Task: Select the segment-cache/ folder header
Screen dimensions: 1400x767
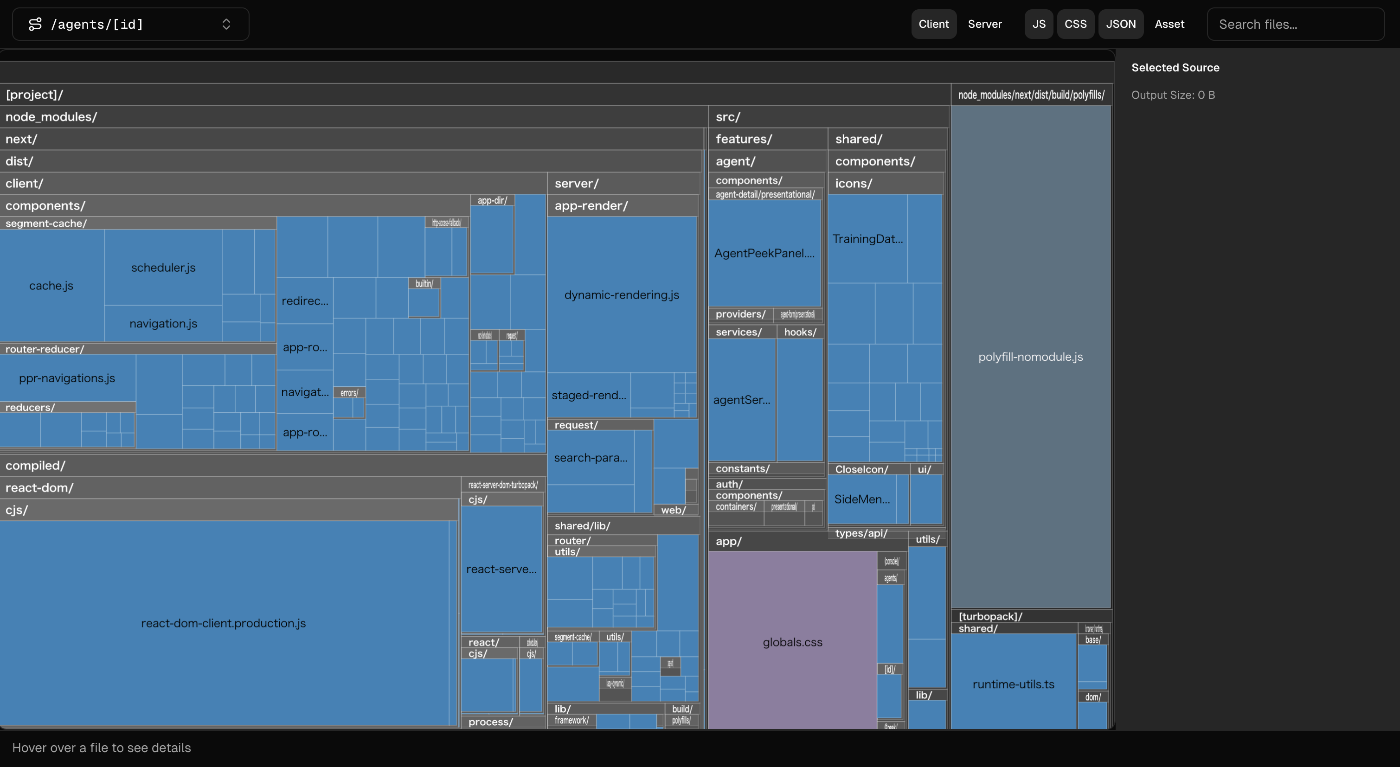Action: point(138,223)
